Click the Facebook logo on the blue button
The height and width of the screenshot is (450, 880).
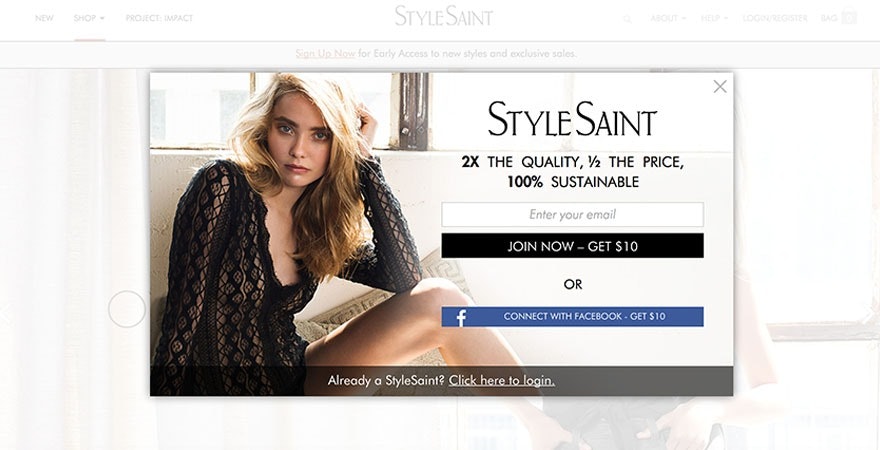[x=461, y=317]
